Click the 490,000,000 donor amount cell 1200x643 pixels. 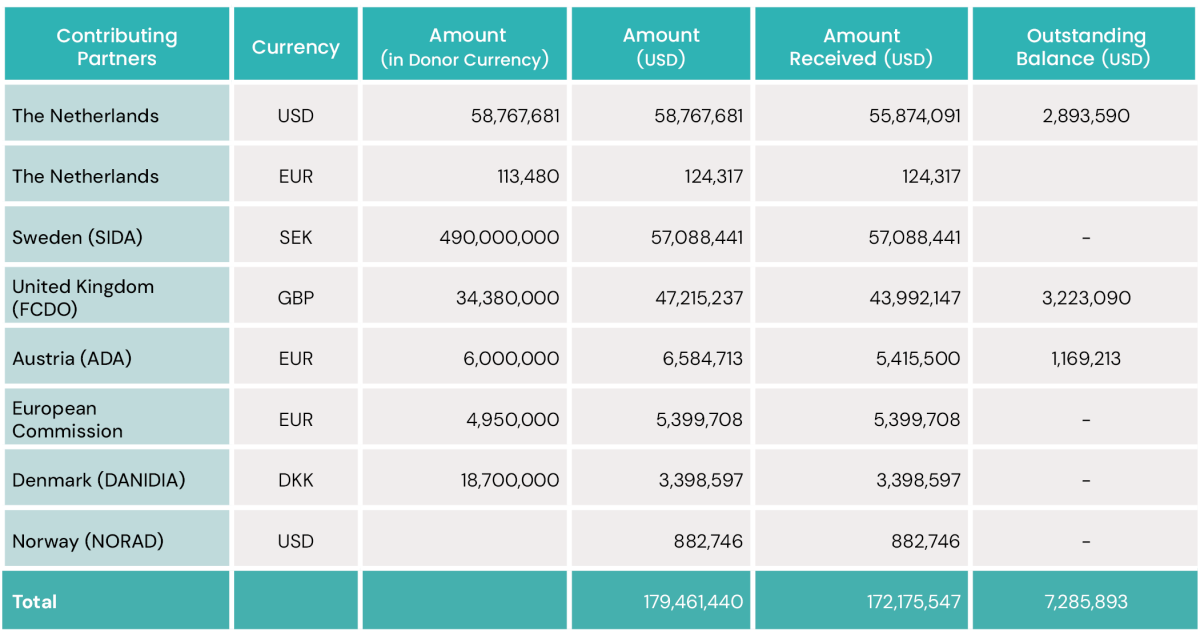pos(499,237)
